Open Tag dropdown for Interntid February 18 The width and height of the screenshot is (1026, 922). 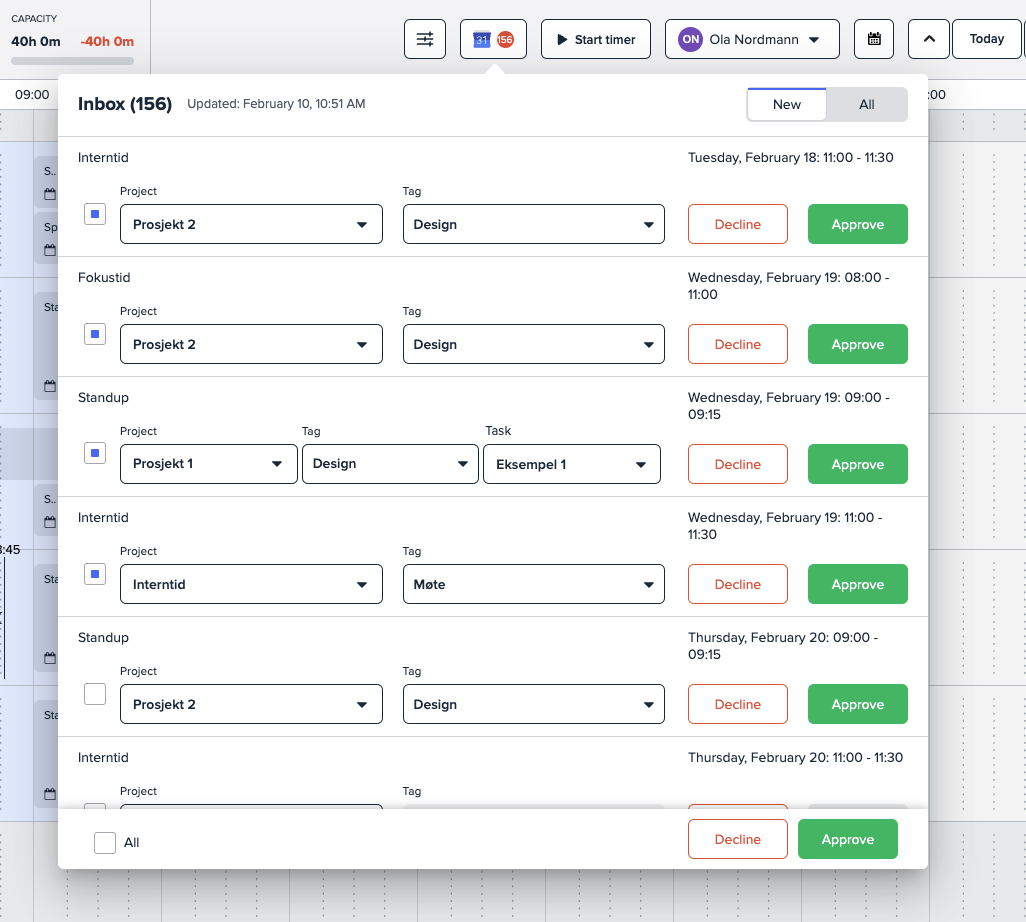pyautogui.click(x=534, y=224)
